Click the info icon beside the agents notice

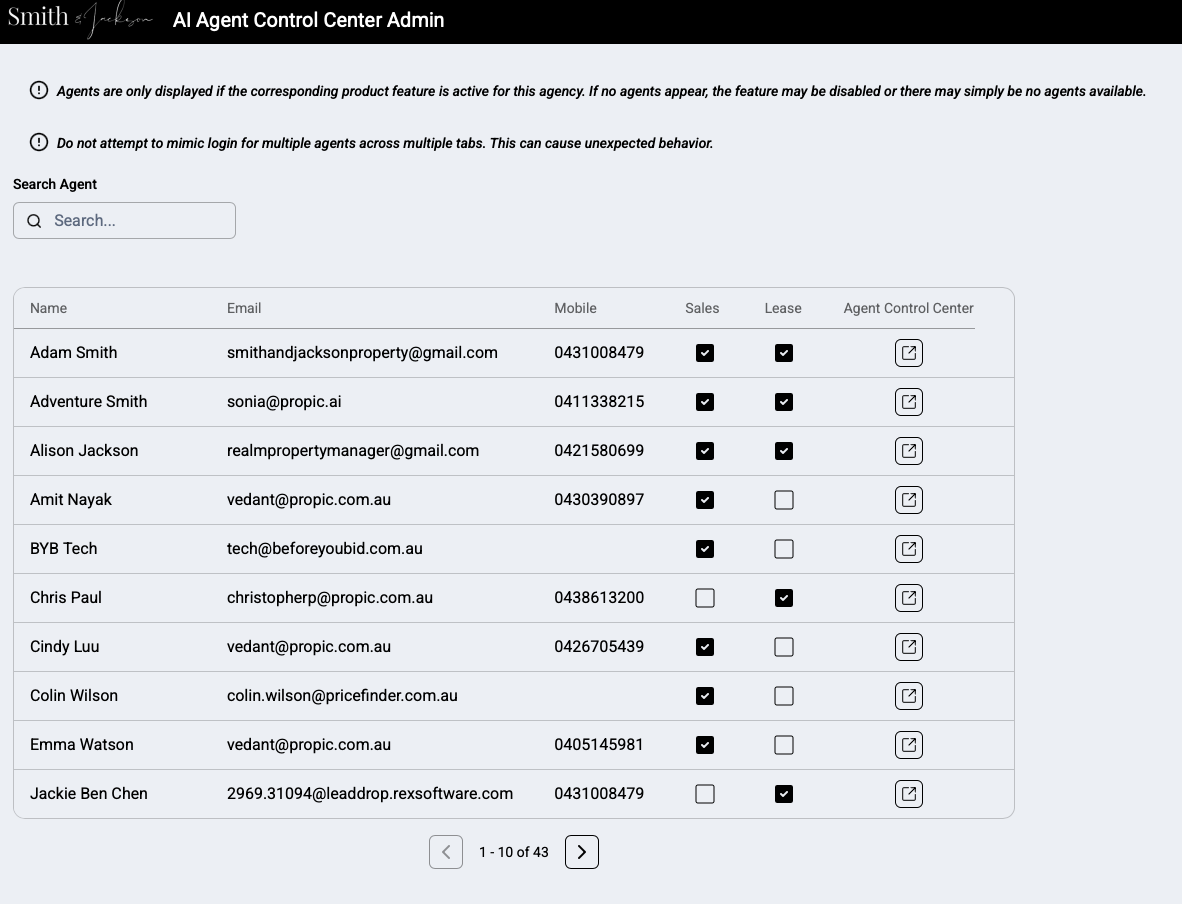tap(39, 90)
